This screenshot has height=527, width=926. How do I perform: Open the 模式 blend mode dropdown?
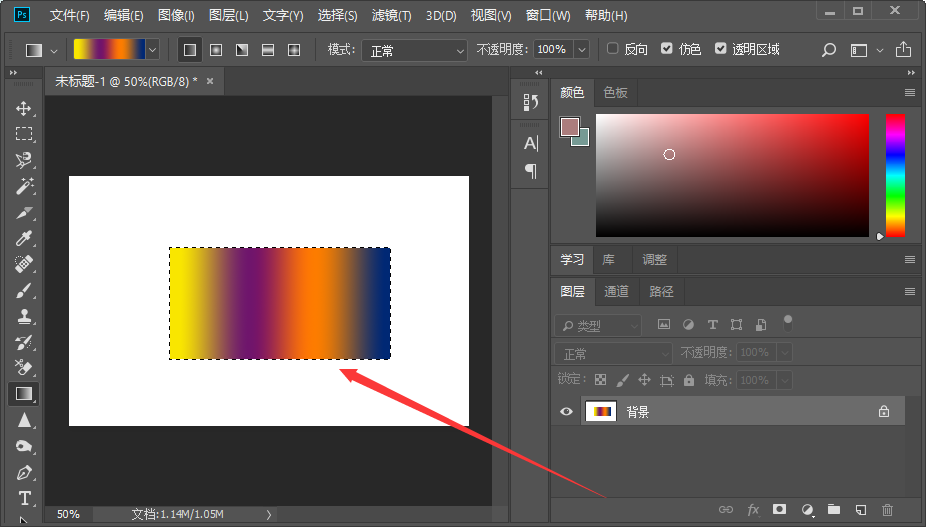tap(414, 50)
